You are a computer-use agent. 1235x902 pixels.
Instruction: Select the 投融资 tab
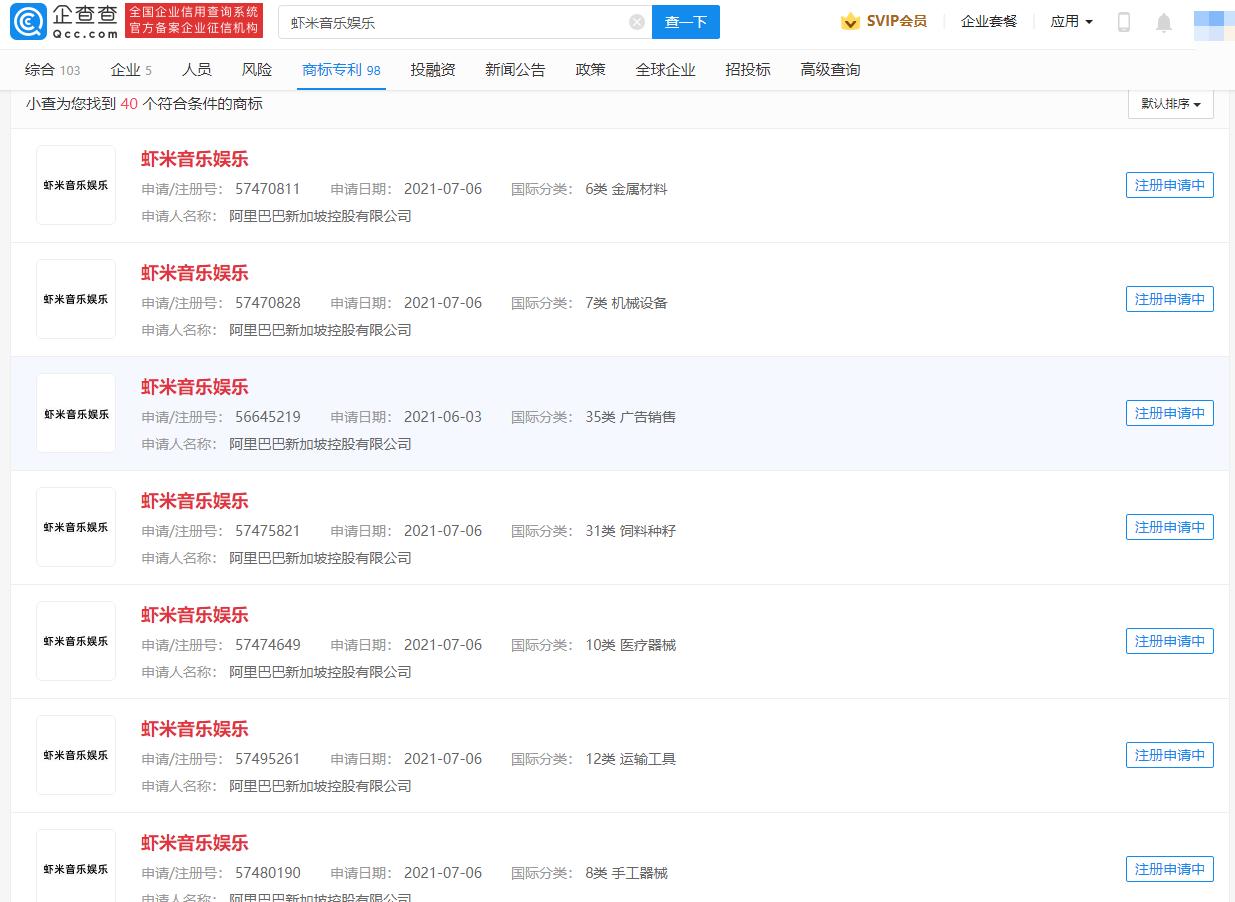pos(432,70)
